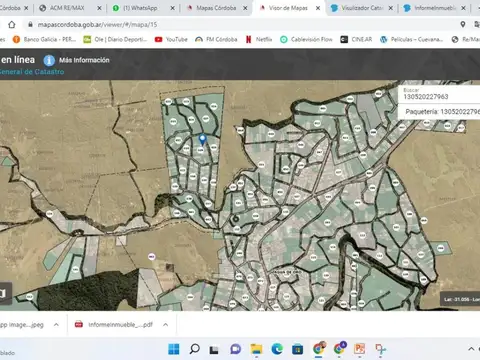The height and width of the screenshot is (360, 480).
Task: Click the browser Home icon
Action: [x=12, y=25]
